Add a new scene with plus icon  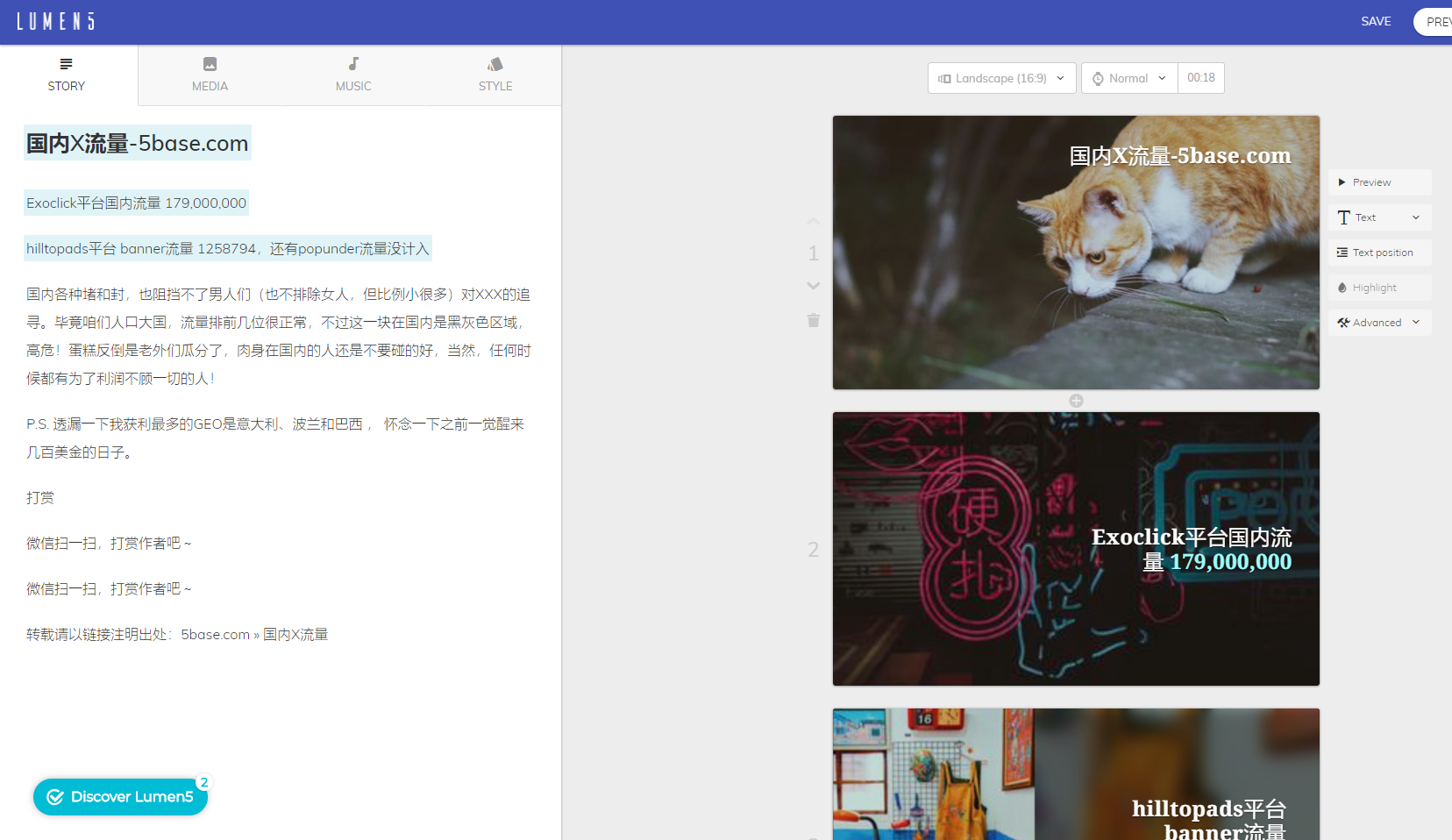1076,401
